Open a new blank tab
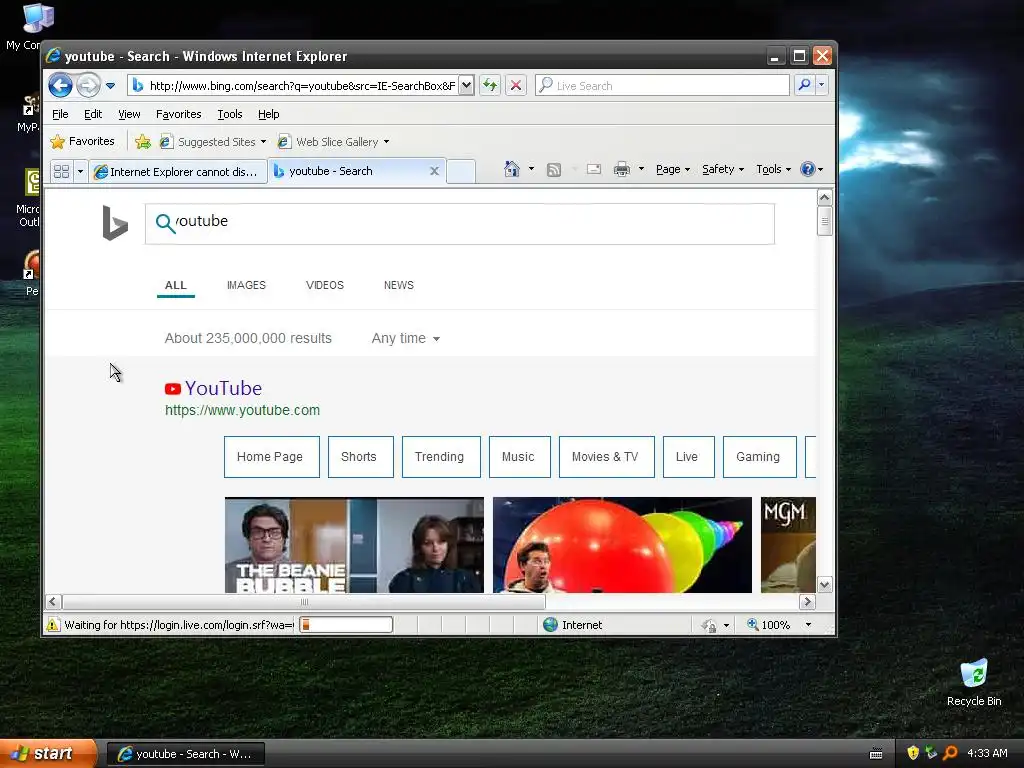1024x768 pixels. click(461, 171)
